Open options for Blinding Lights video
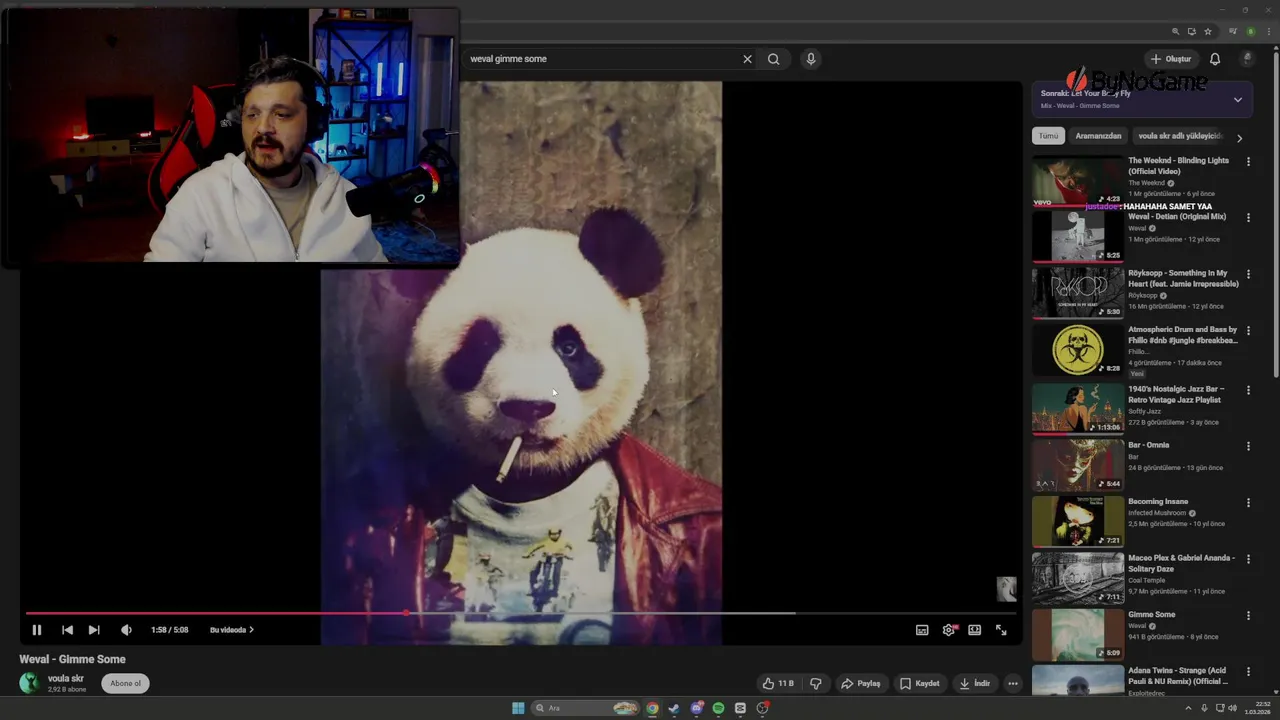Image resolution: width=1280 pixels, height=720 pixels. (1248, 161)
